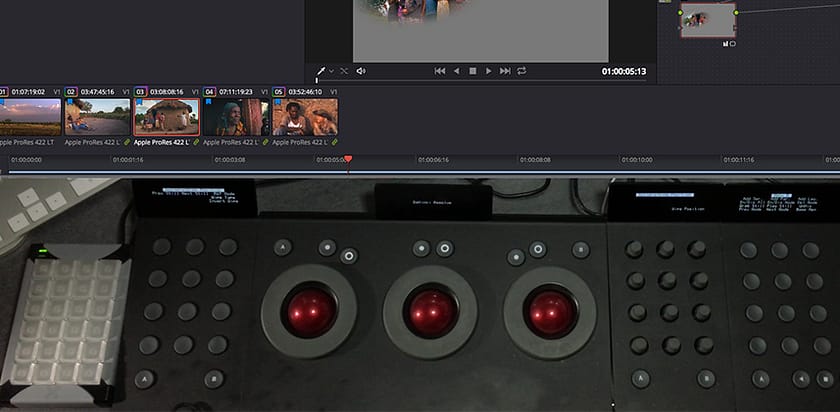Click the circular window badge under the node
Screen dimensions: 840x412
click(x=733, y=44)
